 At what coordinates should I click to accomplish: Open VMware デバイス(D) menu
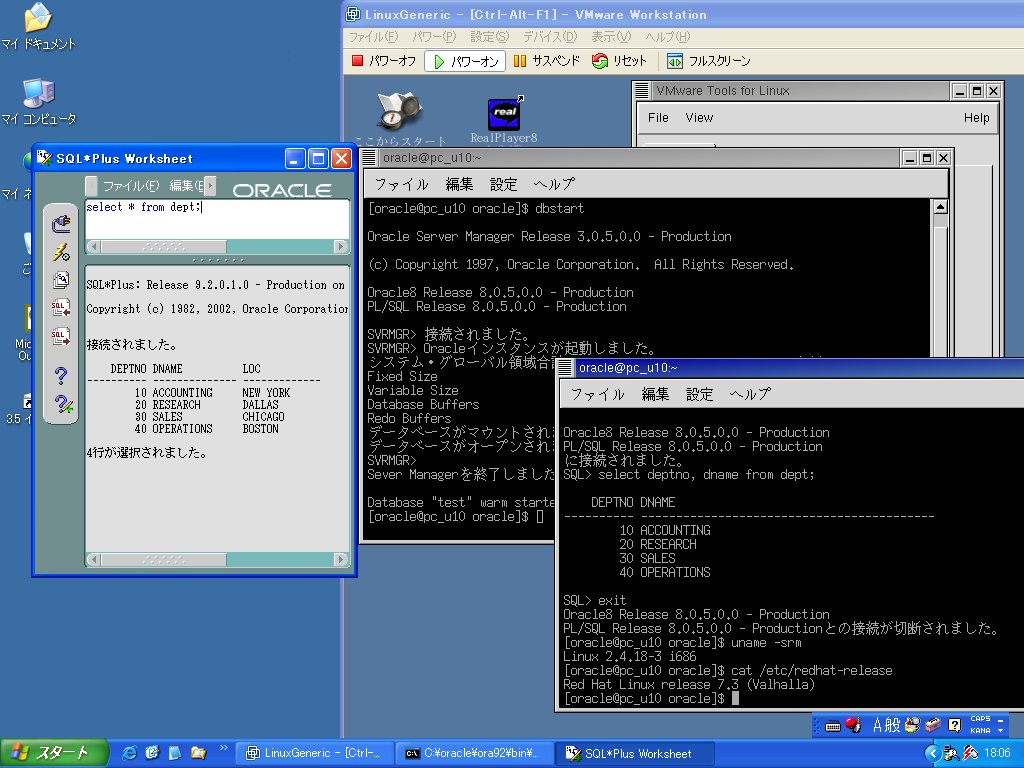550,37
